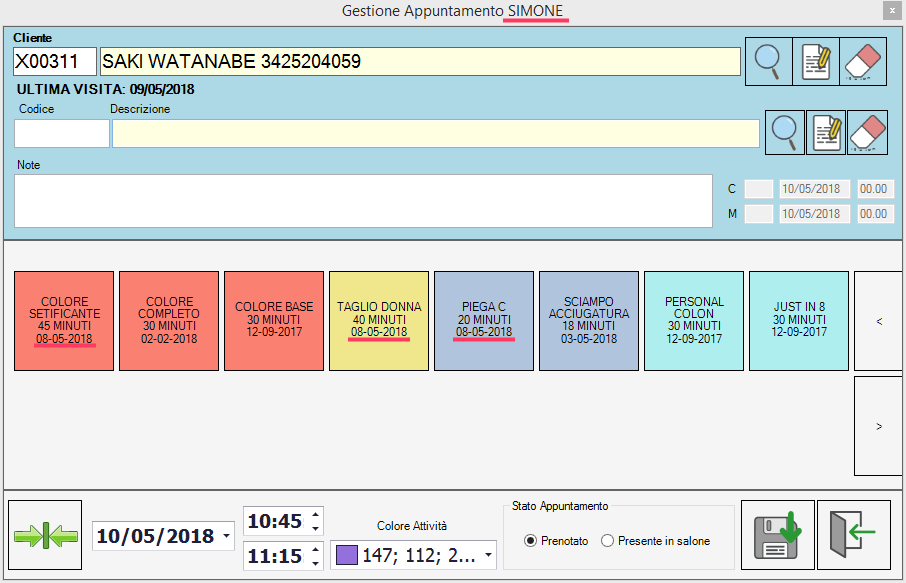Clear the client field with the eraser icon
This screenshot has width=906, height=583.
tap(863, 61)
